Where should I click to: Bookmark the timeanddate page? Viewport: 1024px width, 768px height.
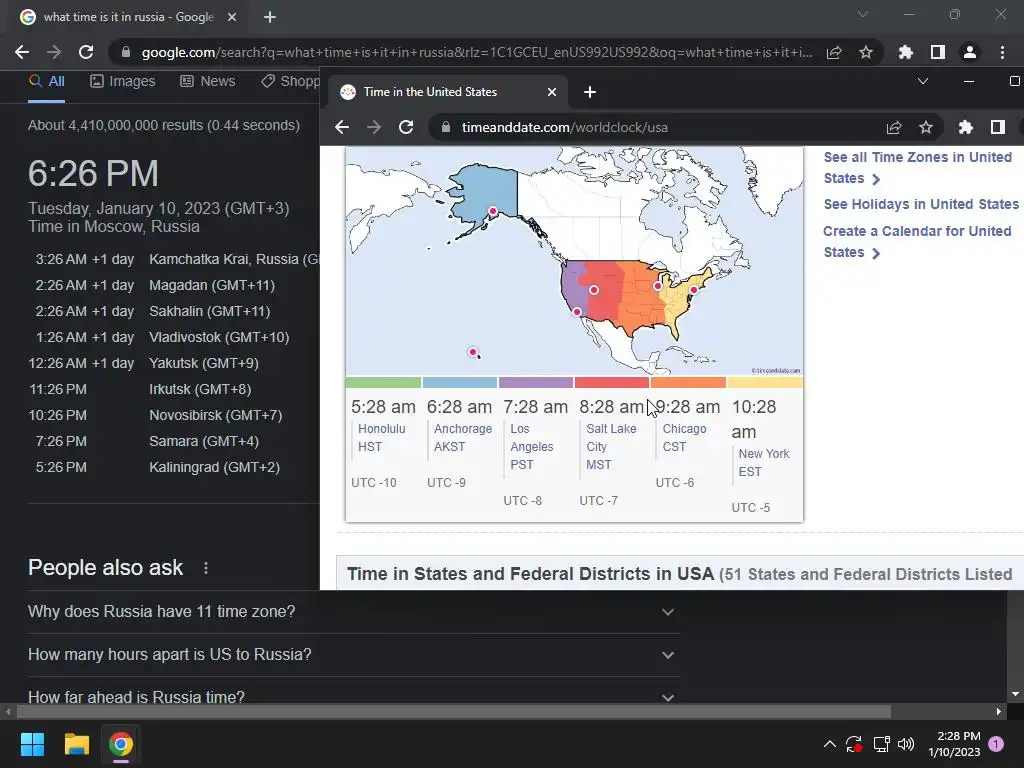[x=926, y=127]
